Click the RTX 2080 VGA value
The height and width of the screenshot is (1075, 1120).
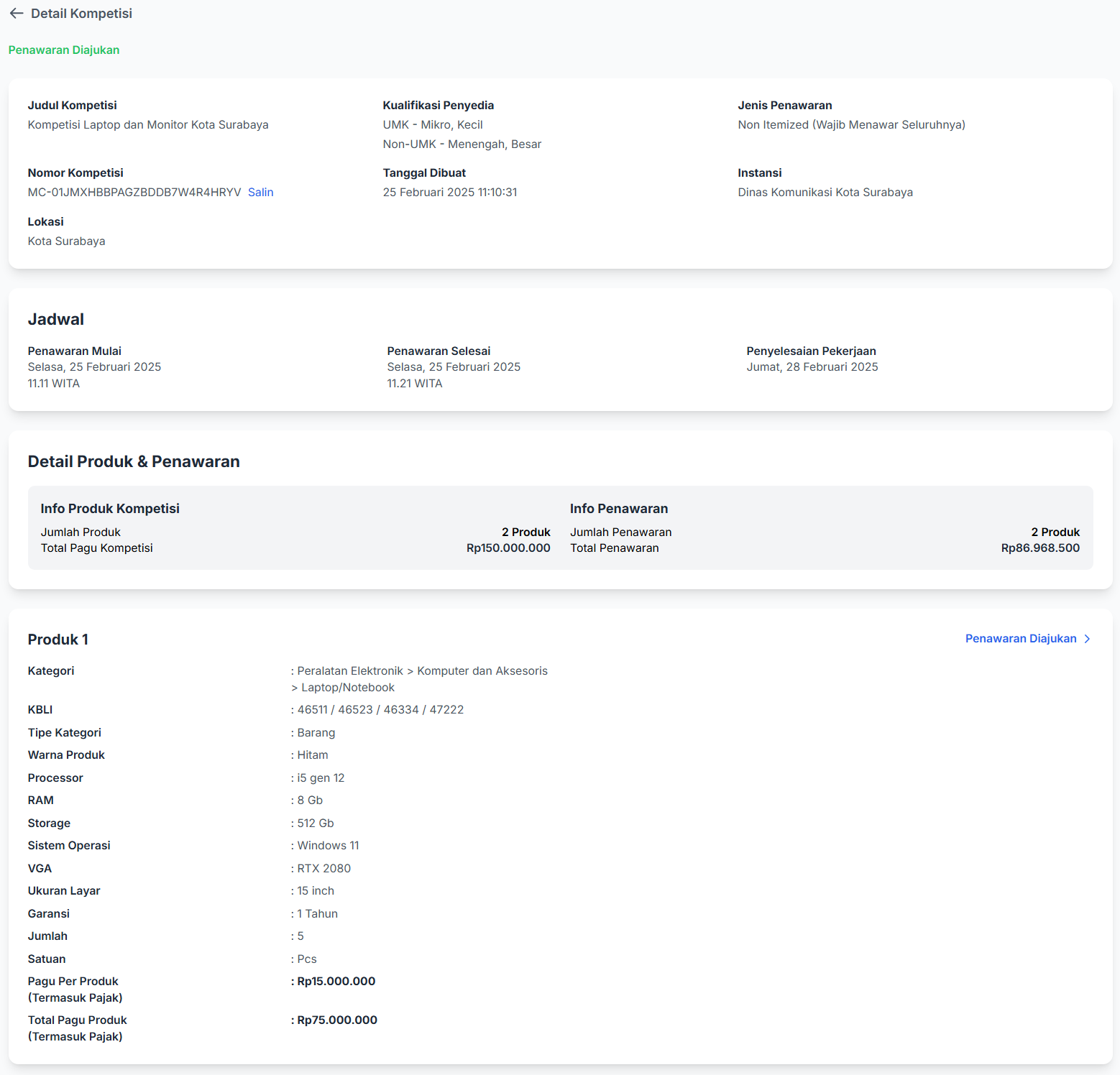[324, 869]
